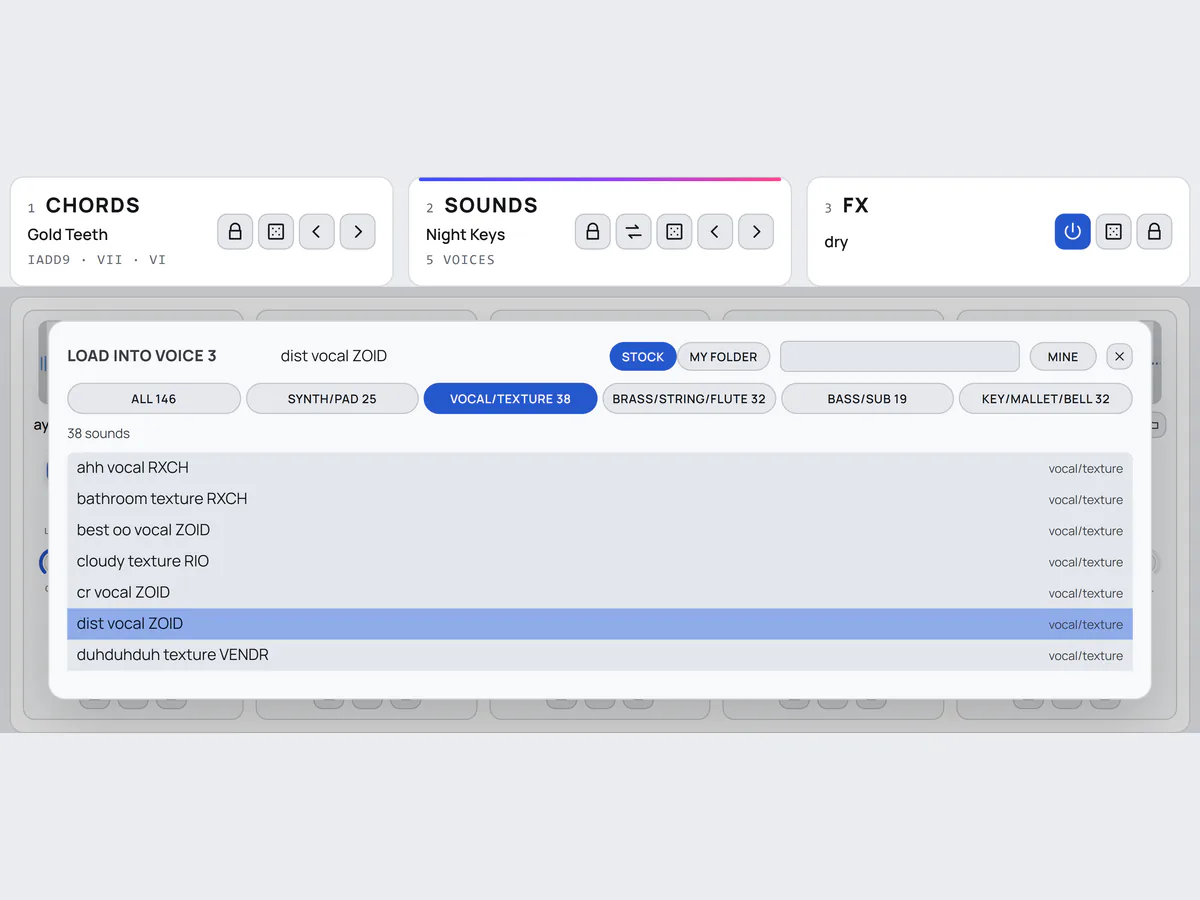Load the bathroom texture RXCH sound
Image resolution: width=1200 pixels, height=900 pixels.
600,499
